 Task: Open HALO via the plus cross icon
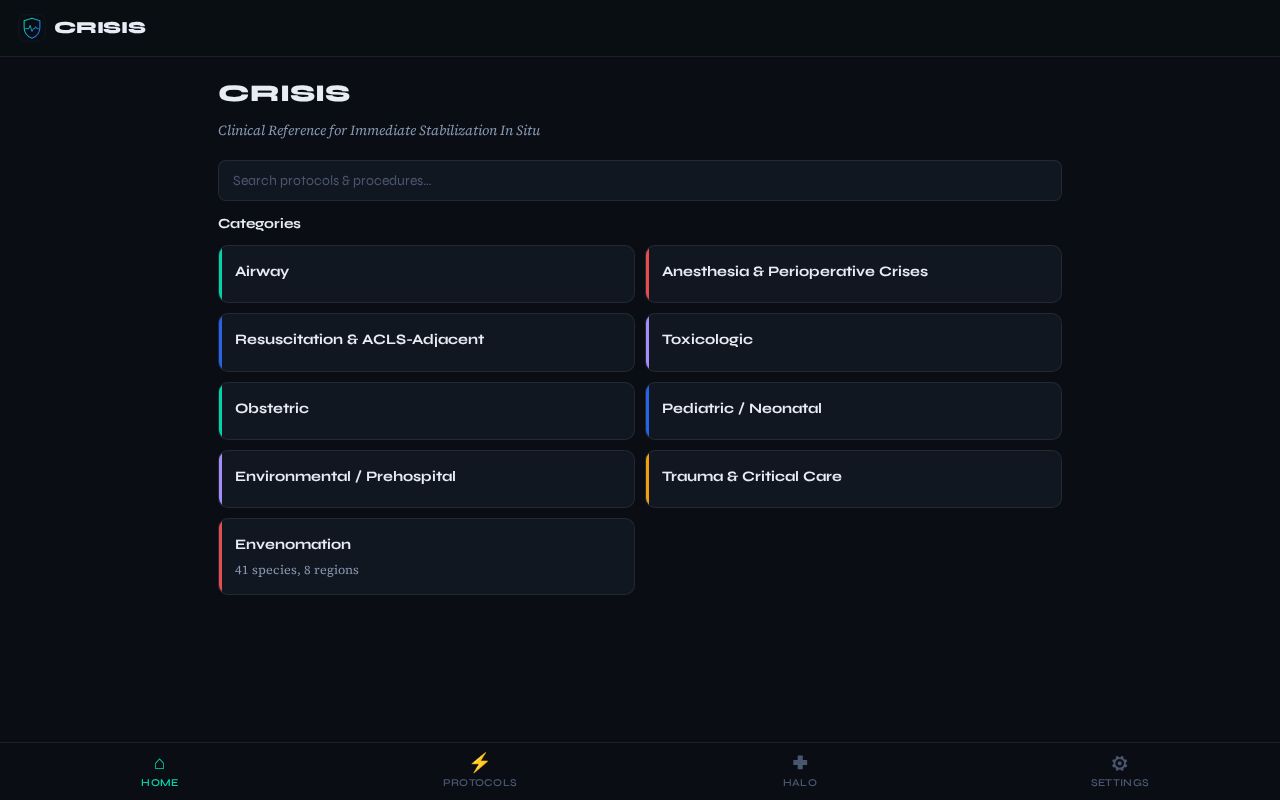[800, 762]
